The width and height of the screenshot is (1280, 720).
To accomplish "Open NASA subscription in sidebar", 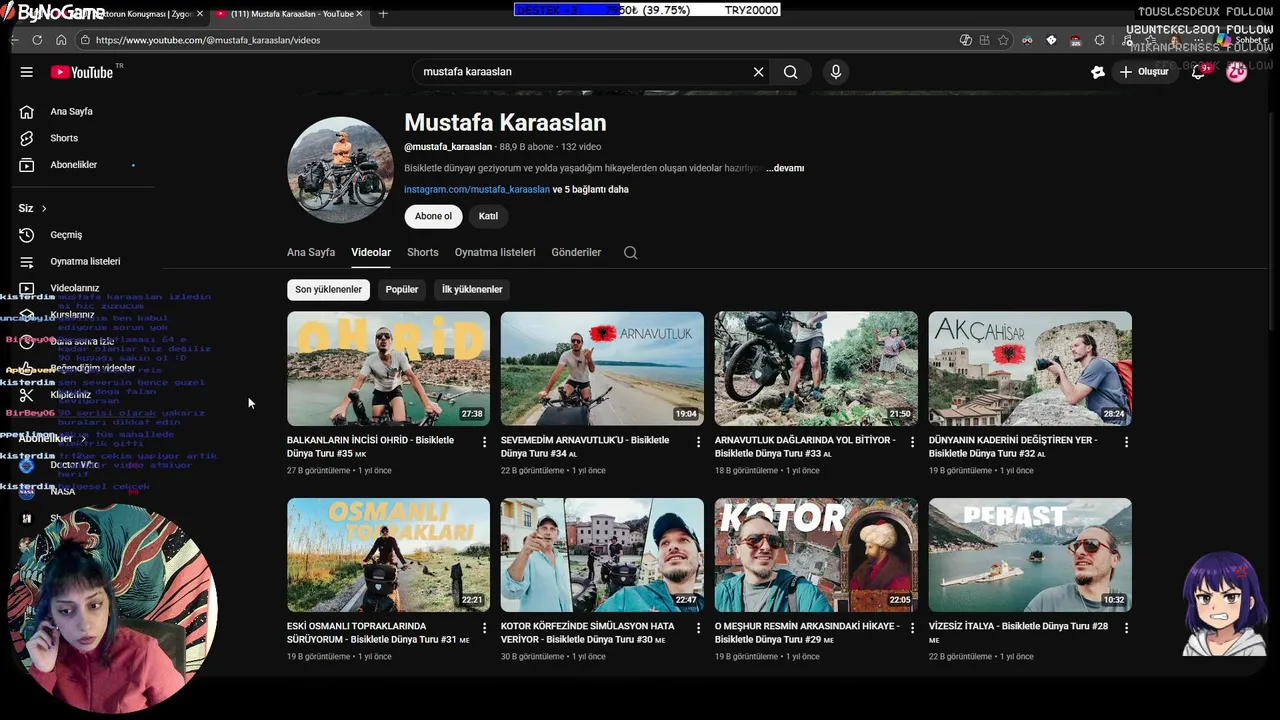I will 63,492.
